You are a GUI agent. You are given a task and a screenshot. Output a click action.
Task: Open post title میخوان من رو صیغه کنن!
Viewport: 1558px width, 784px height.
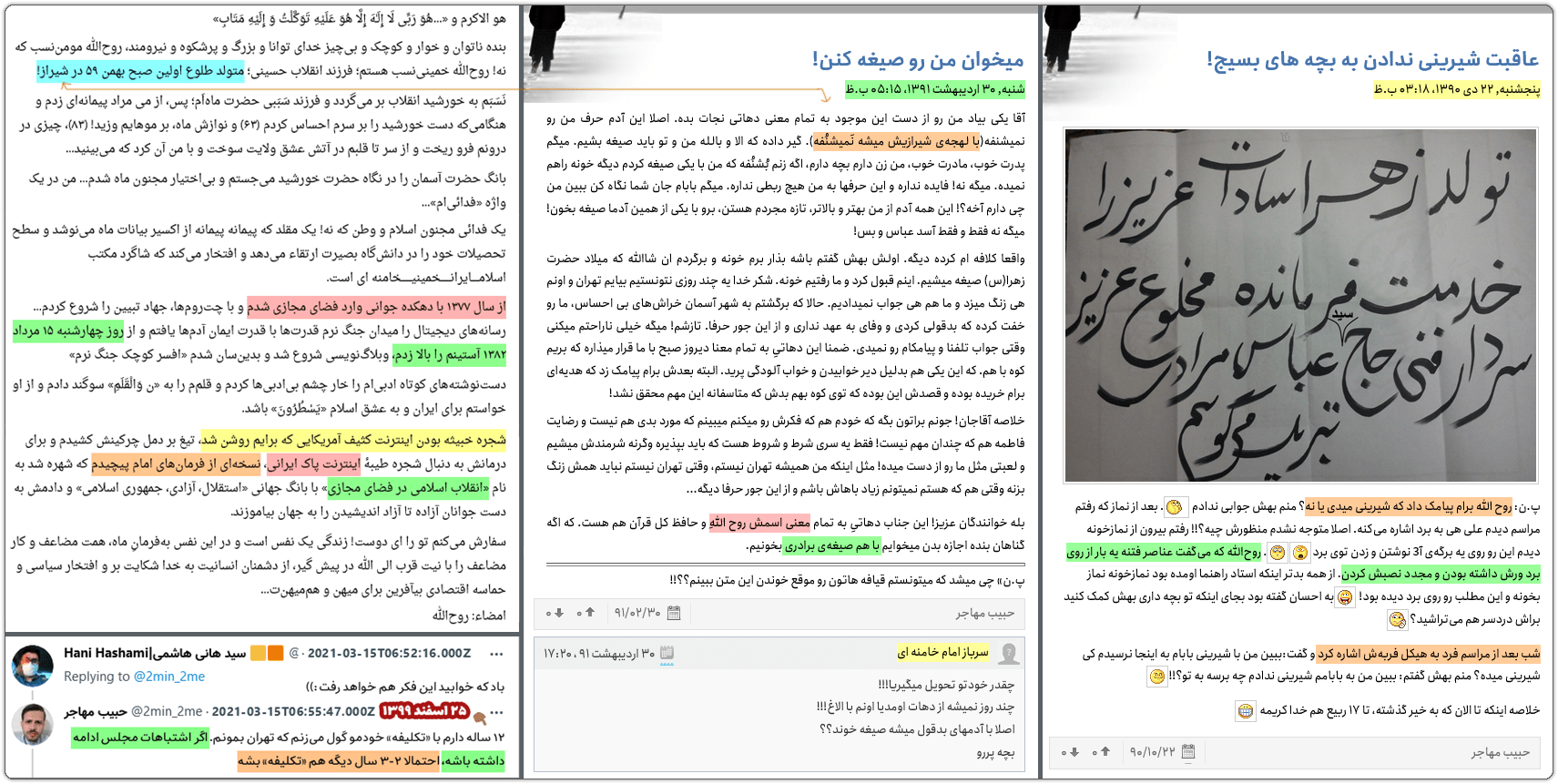tap(918, 60)
